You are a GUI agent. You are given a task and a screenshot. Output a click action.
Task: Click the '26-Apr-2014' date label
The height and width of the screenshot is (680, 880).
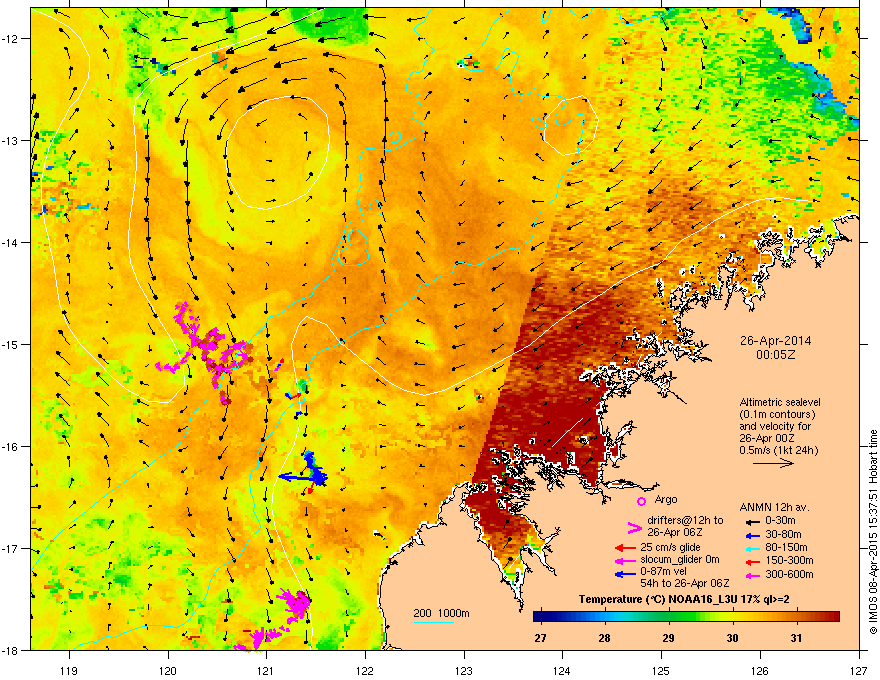pyautogui.click(x=775, y=341)
